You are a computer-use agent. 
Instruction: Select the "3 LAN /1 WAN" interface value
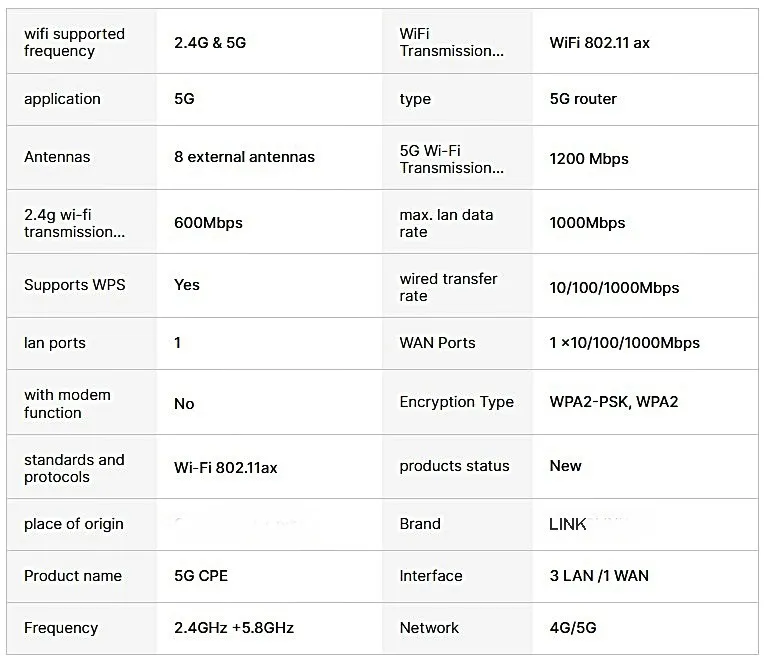tap(599, 576)
